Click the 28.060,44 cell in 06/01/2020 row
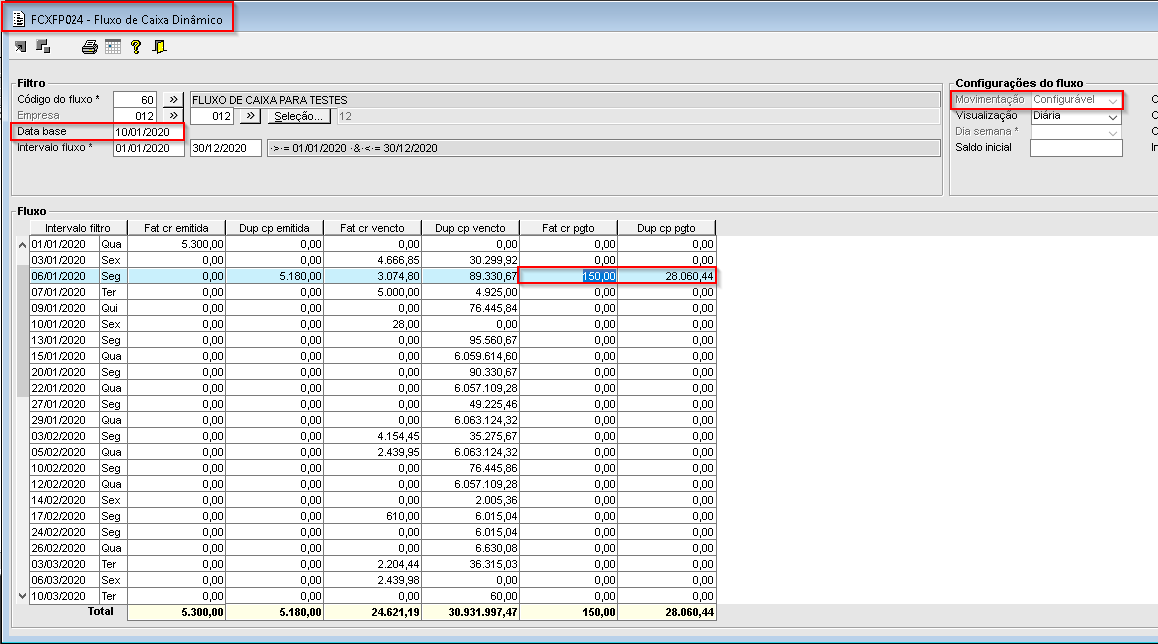This screenshot has width=1158, height=644. click(x=667, y=276)
